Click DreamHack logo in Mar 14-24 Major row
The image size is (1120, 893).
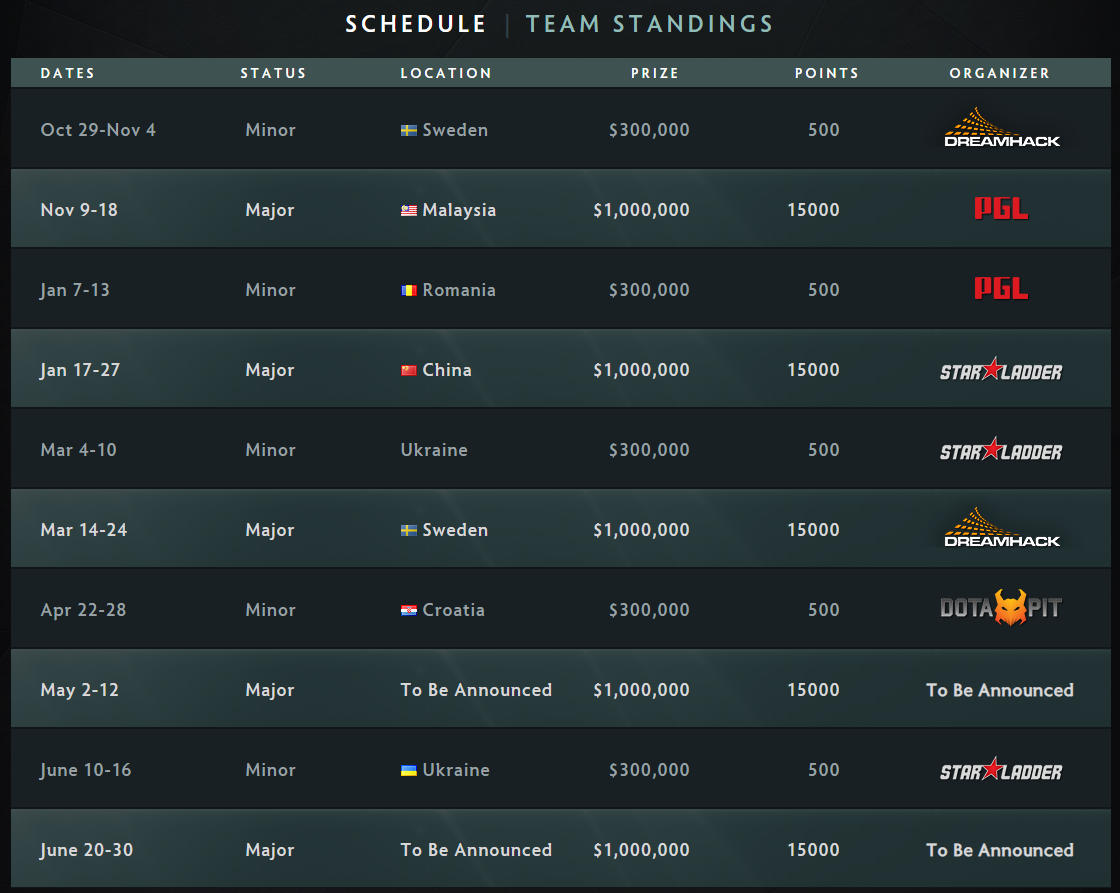1001,528
